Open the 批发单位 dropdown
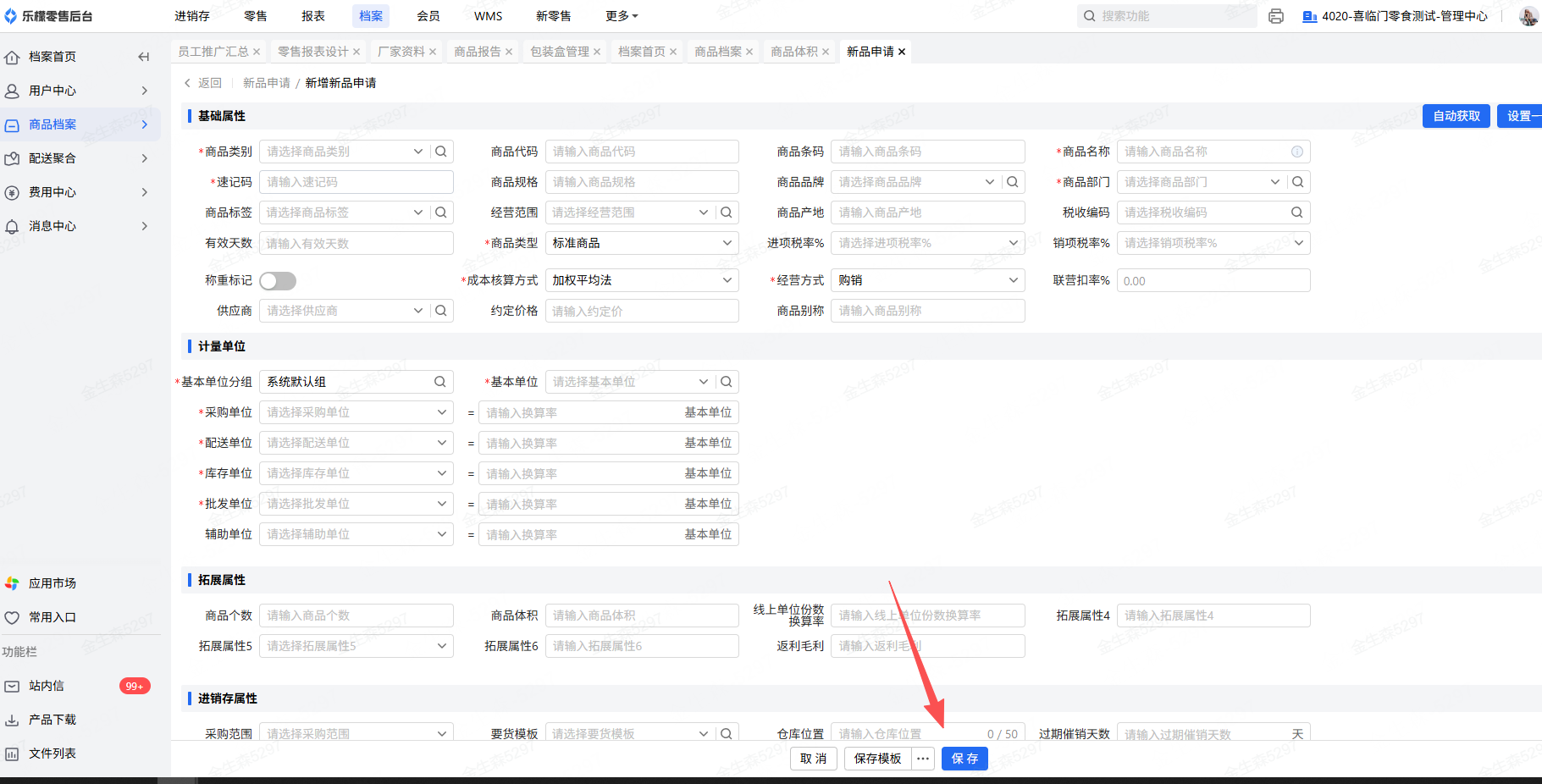 (356, 504)
